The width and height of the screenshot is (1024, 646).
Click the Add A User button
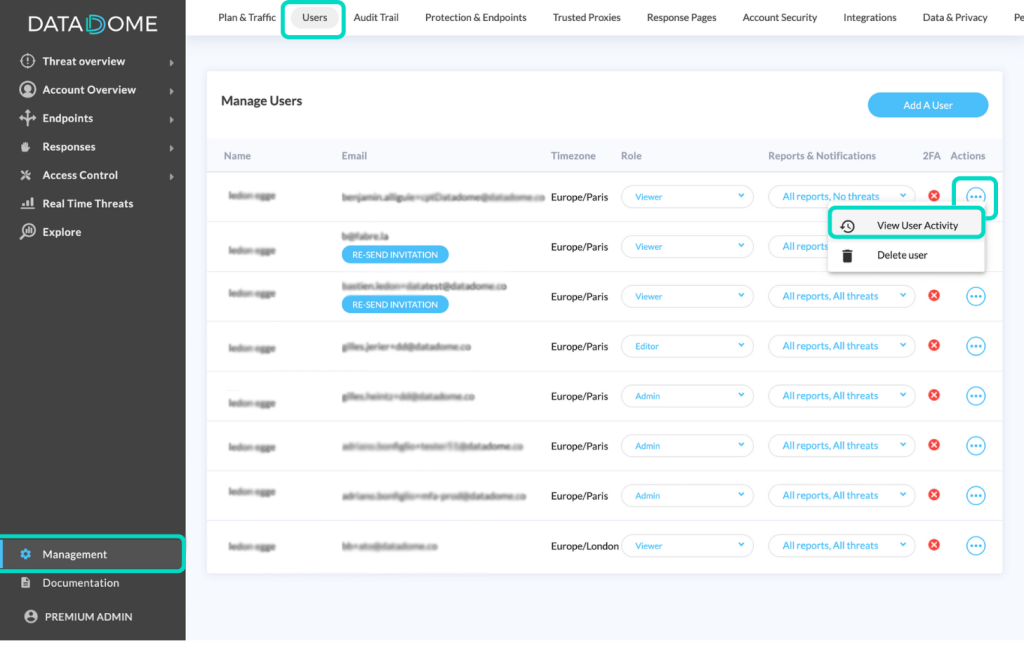pos(927,104)
